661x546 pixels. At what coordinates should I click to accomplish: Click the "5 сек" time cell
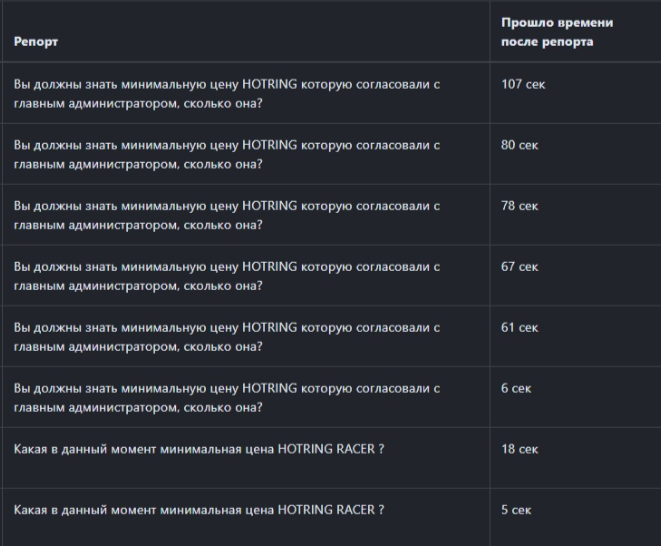[x=516, y=510]
